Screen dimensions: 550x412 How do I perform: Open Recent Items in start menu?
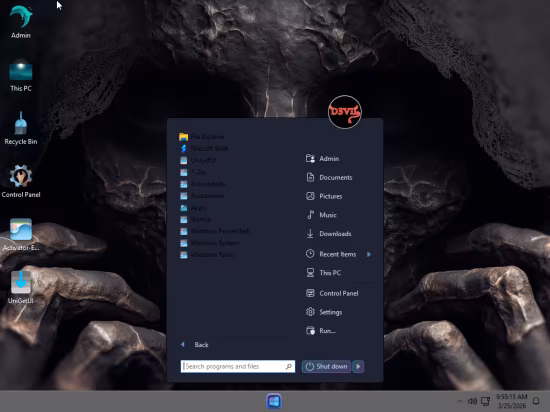click(x=331, y=254)
